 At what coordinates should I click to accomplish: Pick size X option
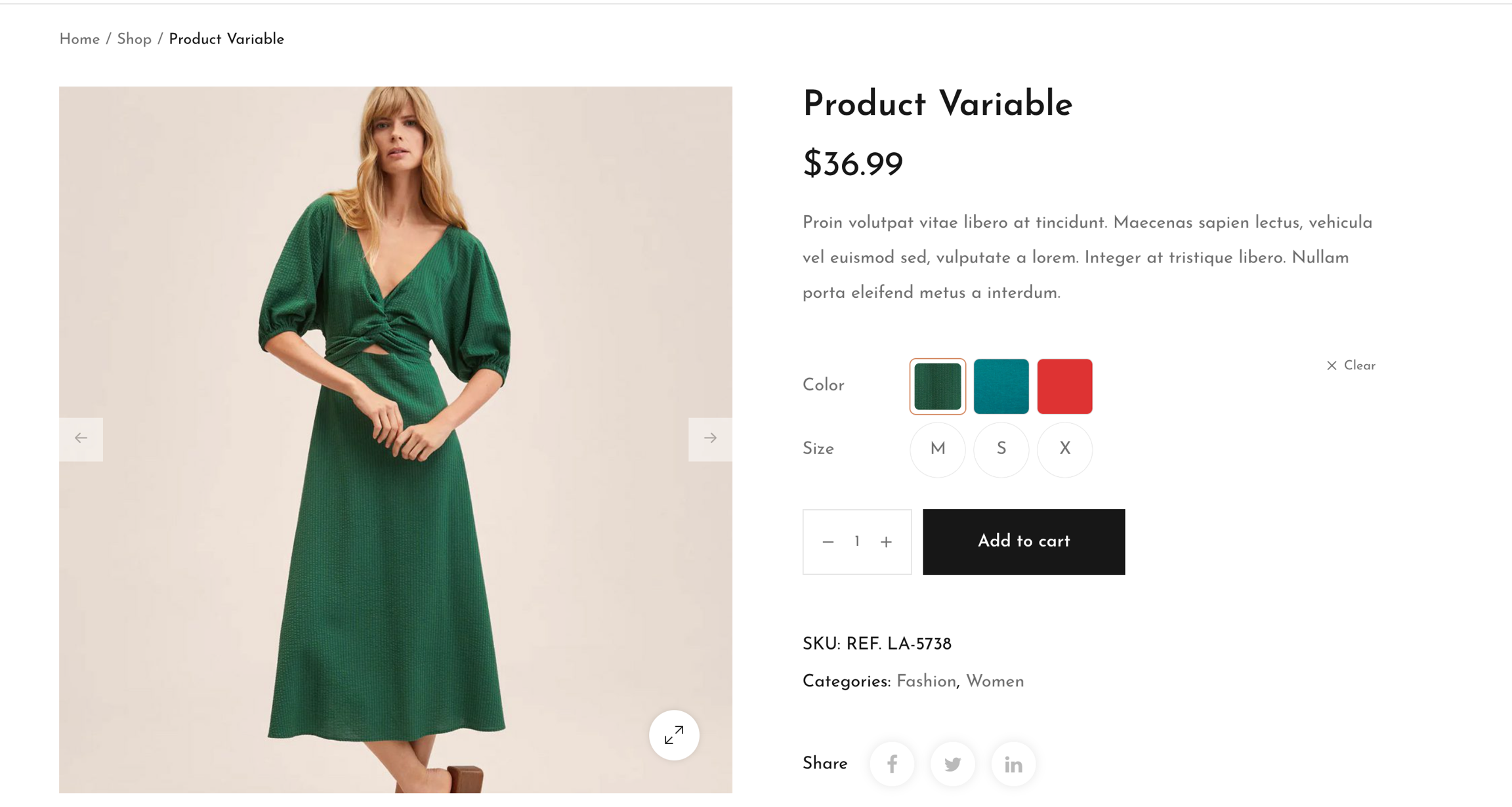[x=1065, y=449]
